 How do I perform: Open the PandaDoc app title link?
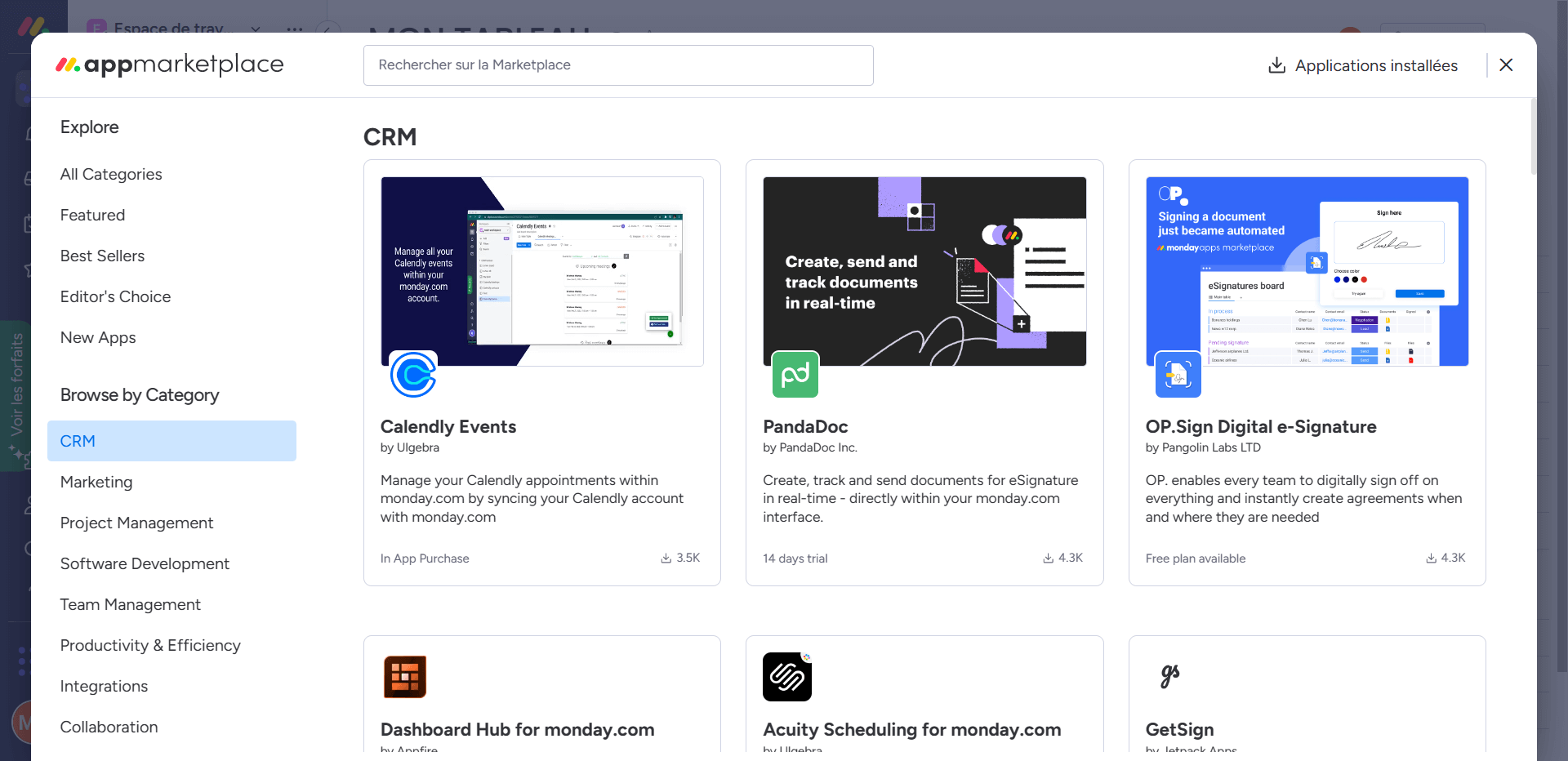805,426
